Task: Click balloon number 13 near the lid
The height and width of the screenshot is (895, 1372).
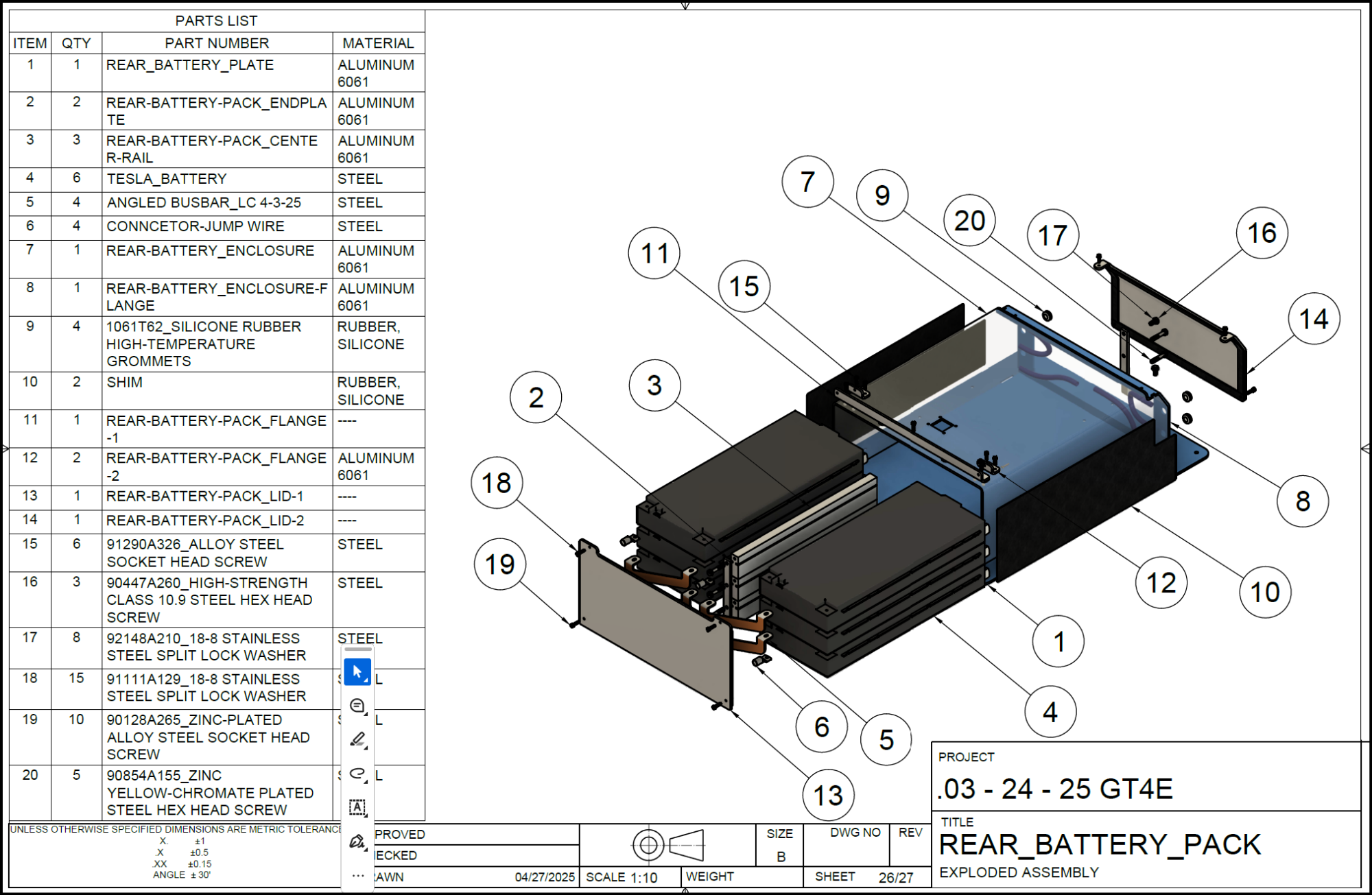Action: click(828, 796)
